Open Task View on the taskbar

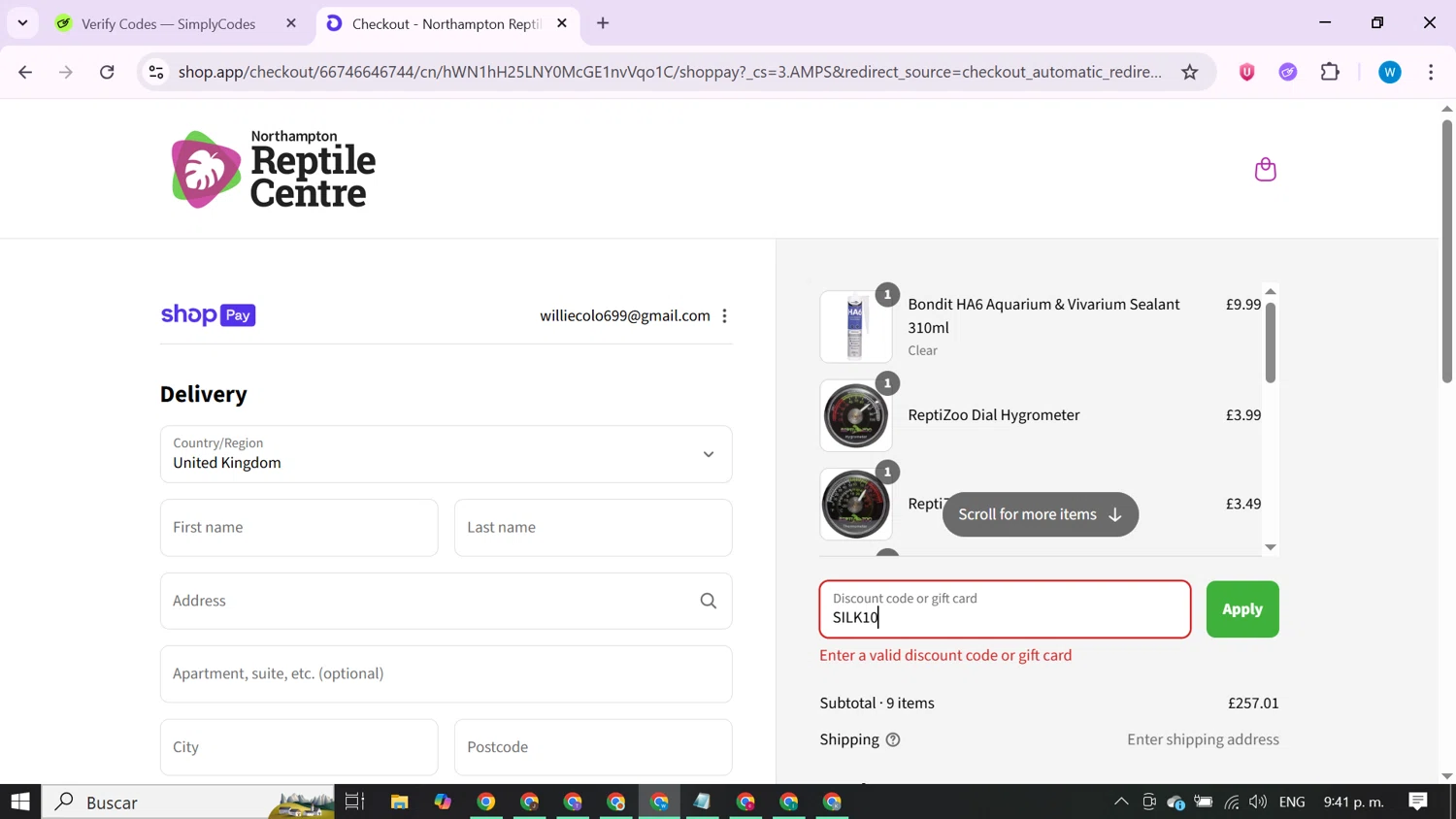354,802
